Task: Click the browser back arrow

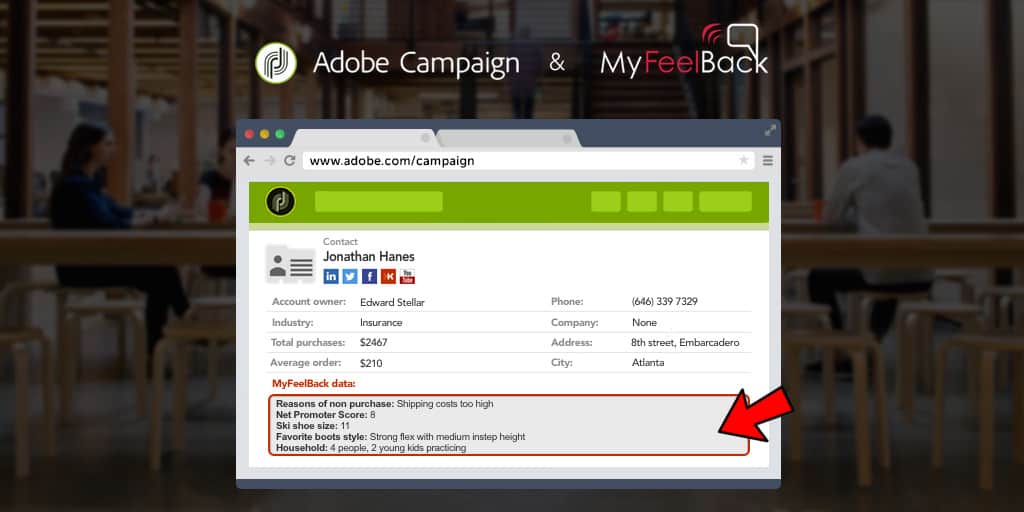Action: pyautogui.click(x=249, y=161)
